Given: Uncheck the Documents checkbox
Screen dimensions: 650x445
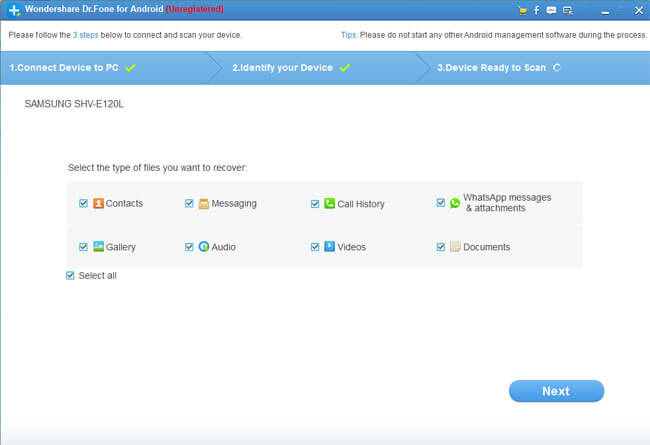Looking at the screenshot, I should (x=441, y=247).
